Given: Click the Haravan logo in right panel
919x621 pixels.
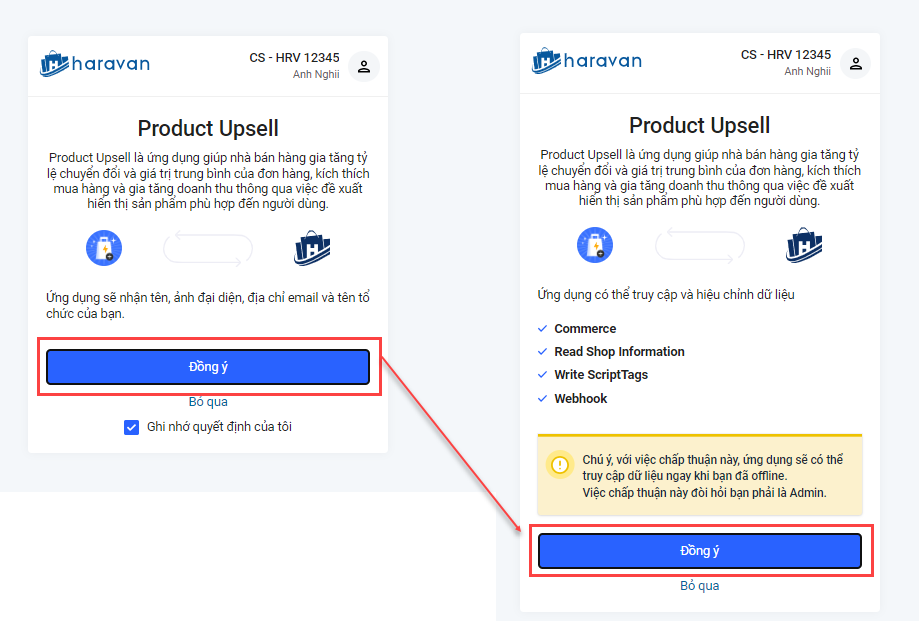Looking at the screenshot, I should tap(587, 60).
